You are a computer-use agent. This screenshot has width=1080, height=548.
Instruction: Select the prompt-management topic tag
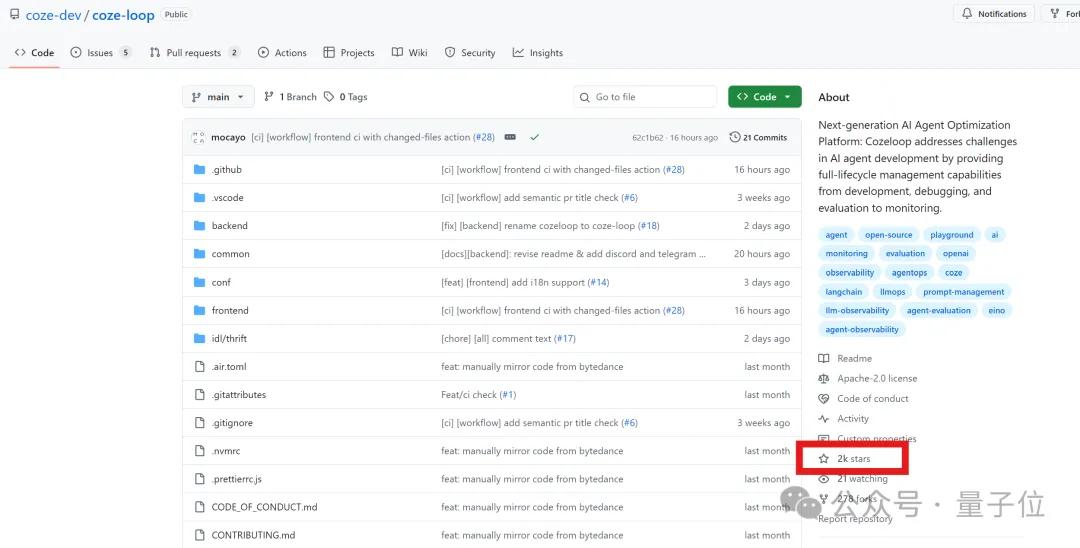click(x=963, y=292)
